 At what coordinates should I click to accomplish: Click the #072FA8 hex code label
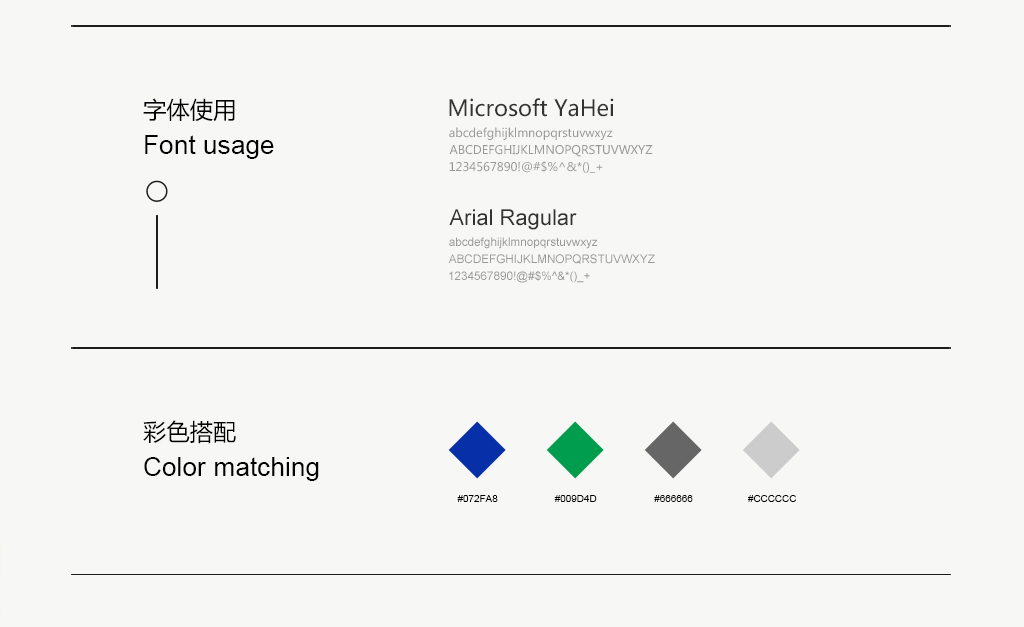point(477,498)
